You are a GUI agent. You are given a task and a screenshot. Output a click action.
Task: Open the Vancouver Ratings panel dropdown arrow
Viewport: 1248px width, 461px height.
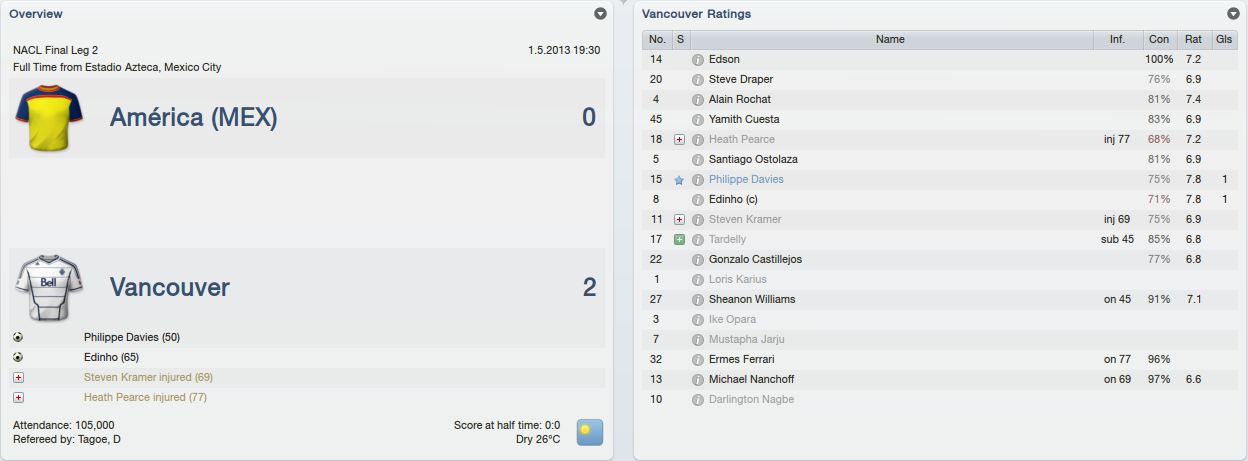(x=1233, y=14)
